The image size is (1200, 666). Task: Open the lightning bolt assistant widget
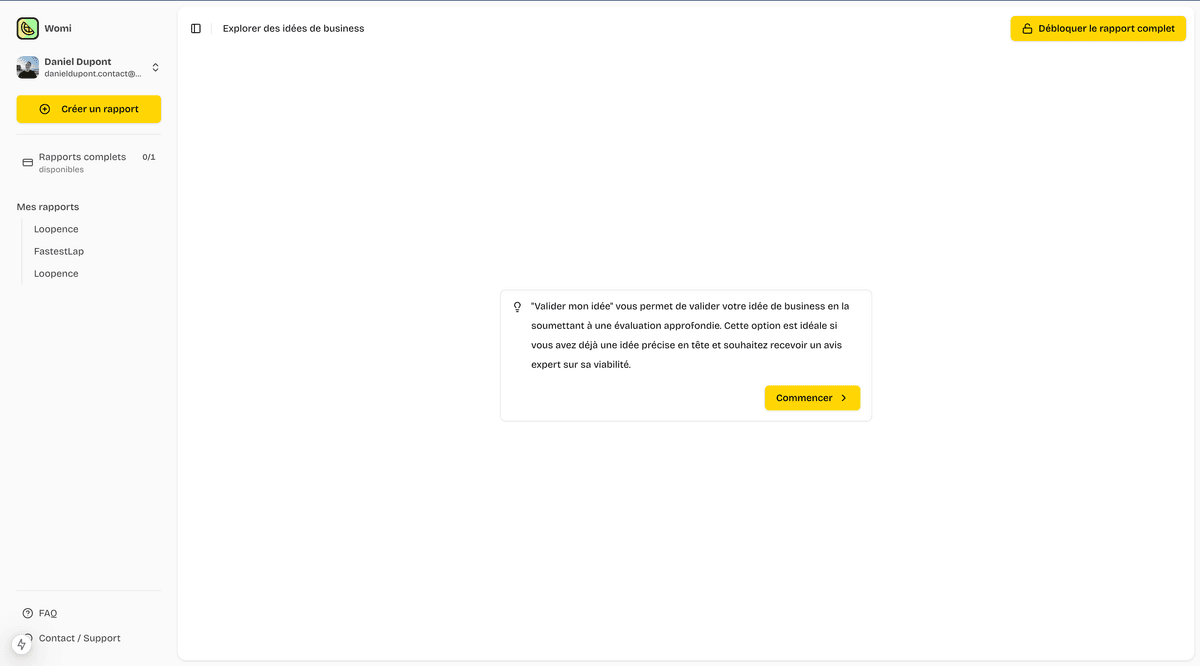click(x=22, y=644)
